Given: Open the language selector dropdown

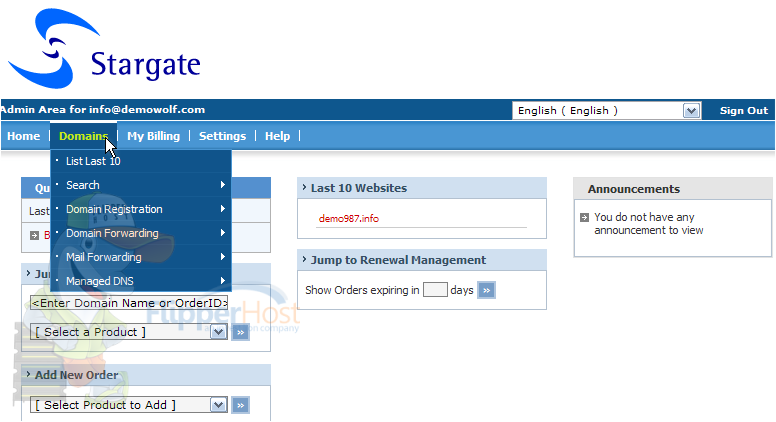Looking at the screenshot, I should click(606, 110).
